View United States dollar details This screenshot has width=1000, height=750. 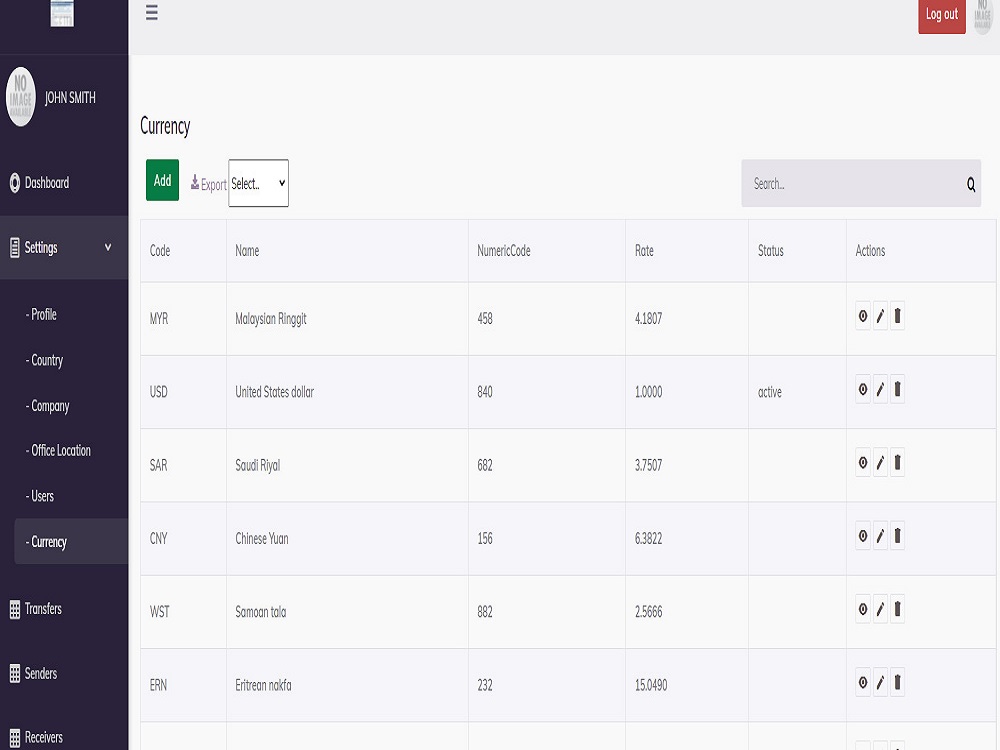click(x=863, y=389)
